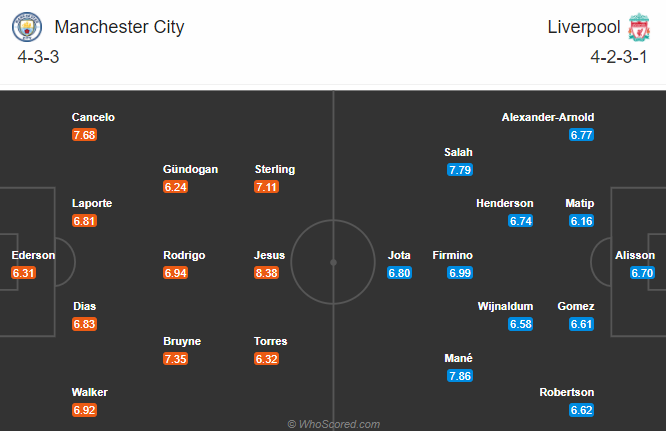
Task: Open the Liverpool team name link
Action: (584, 27)
